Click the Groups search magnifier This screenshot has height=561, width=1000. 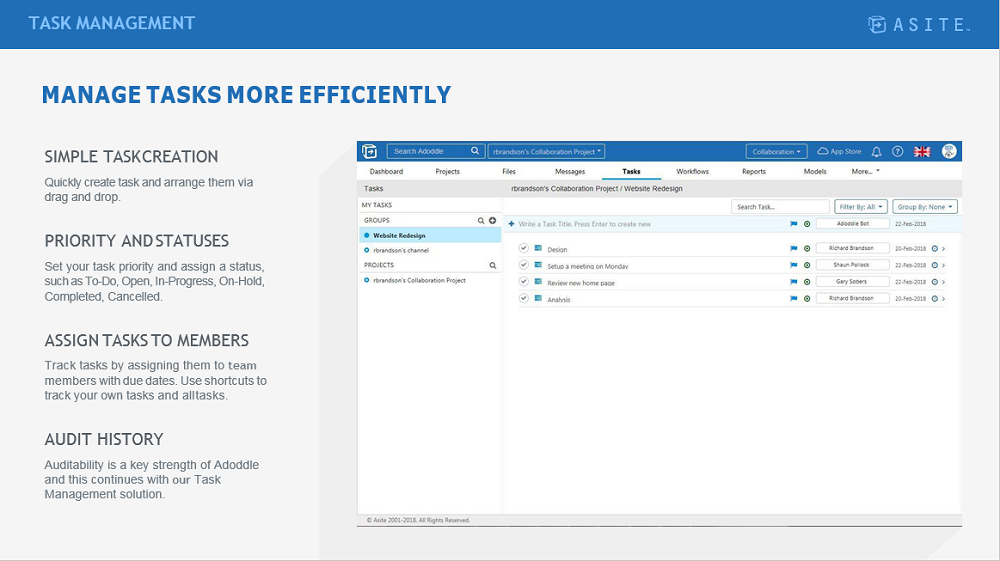click(x=481, y=221)
